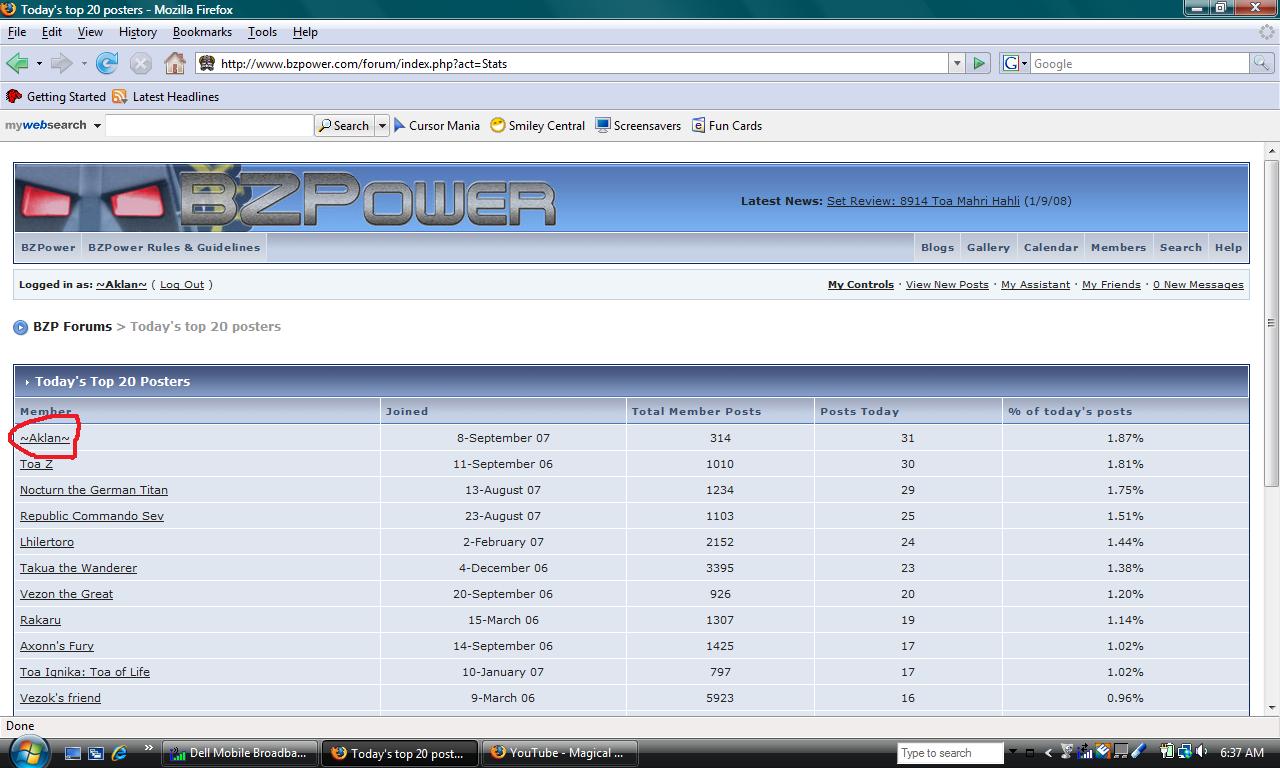Switch to YouTube taskbar window
Image resolution: width=1280 pixels, height=768 pixels.
[x=560, y=753]
